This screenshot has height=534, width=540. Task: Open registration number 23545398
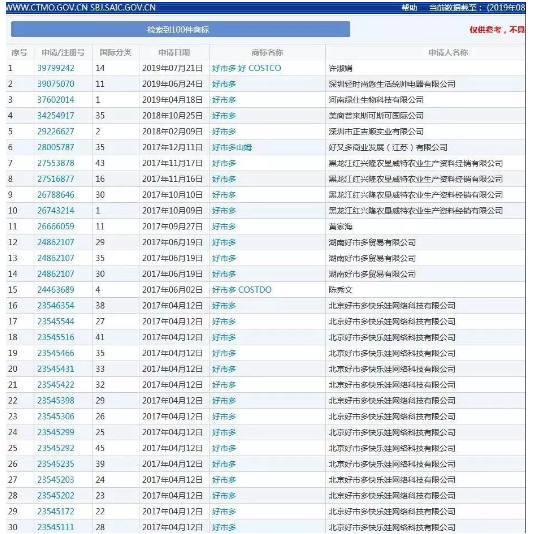tap(56, 401)
